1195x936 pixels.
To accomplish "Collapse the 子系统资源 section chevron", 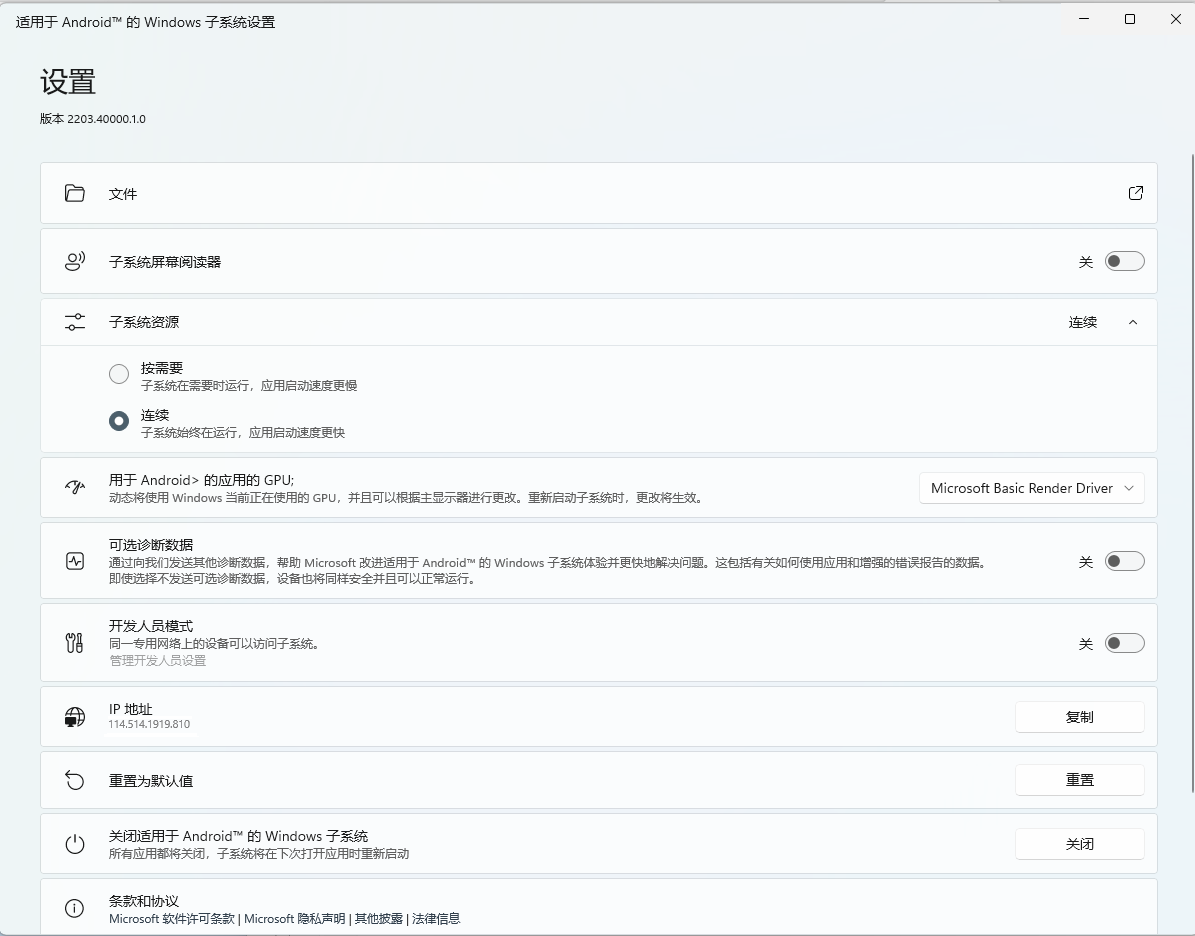I will [x=1133, y=322].
